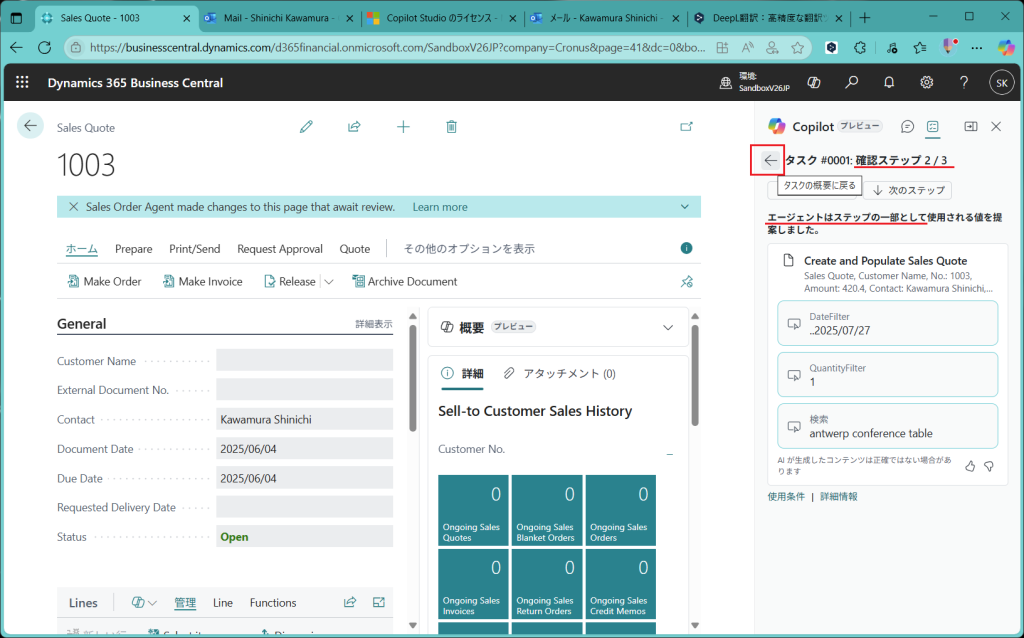Expand the notification banner chevron

tap(684, 207)
